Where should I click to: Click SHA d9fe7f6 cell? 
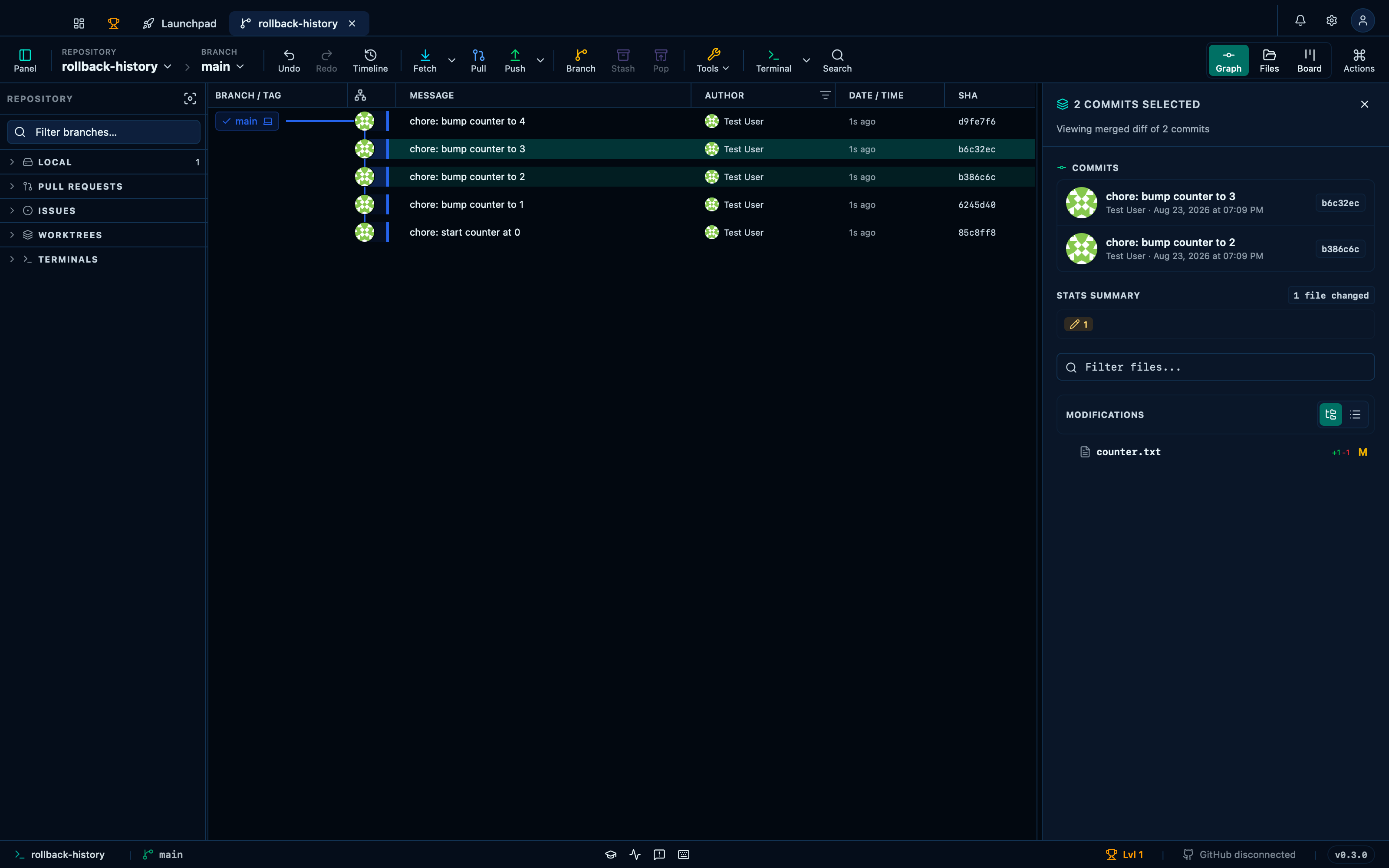click(x=977, y=122)
